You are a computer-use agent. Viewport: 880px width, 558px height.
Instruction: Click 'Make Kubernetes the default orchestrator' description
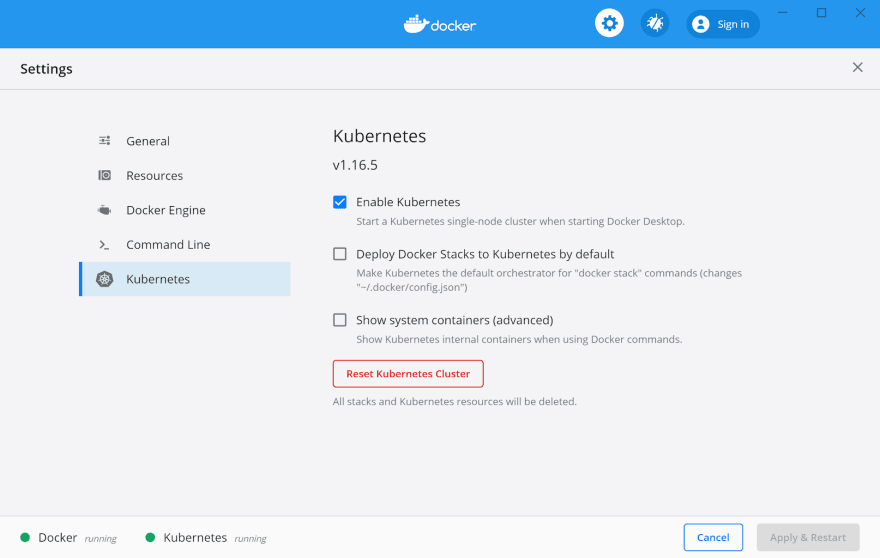coord(549,280)
